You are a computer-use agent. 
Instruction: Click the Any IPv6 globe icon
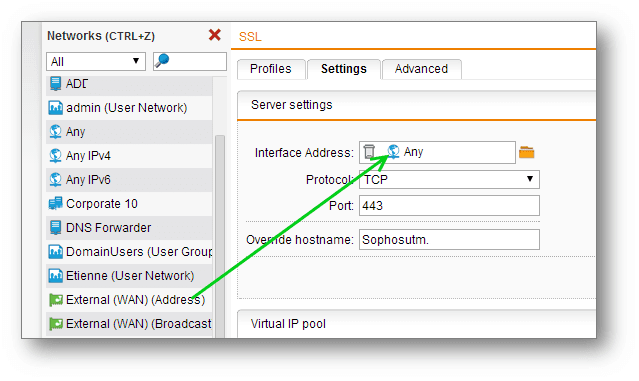[x=55, y=180]
